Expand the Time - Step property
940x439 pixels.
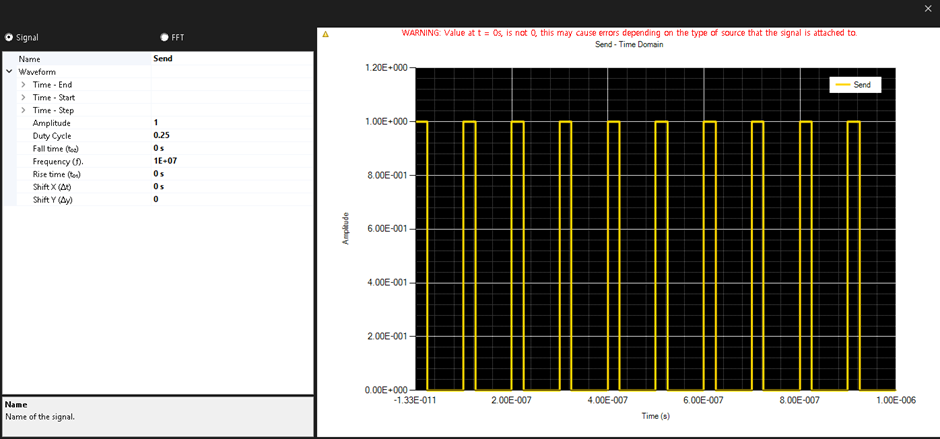23,110
